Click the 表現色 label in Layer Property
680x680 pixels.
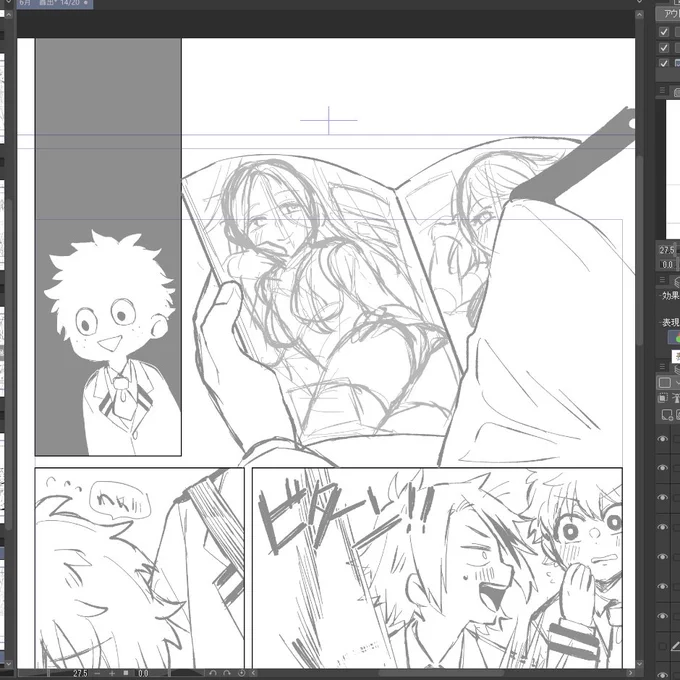(671, 322)
